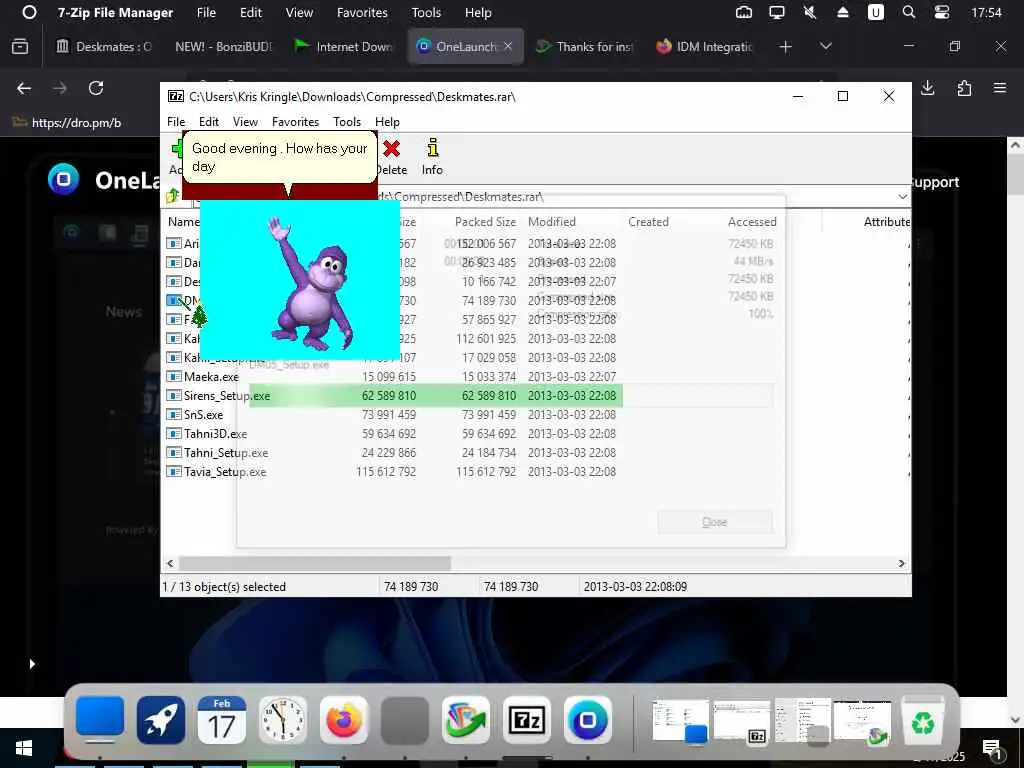Click the white U icon in the top bar
The image size is (1024, 768).
tap(876, 12)
